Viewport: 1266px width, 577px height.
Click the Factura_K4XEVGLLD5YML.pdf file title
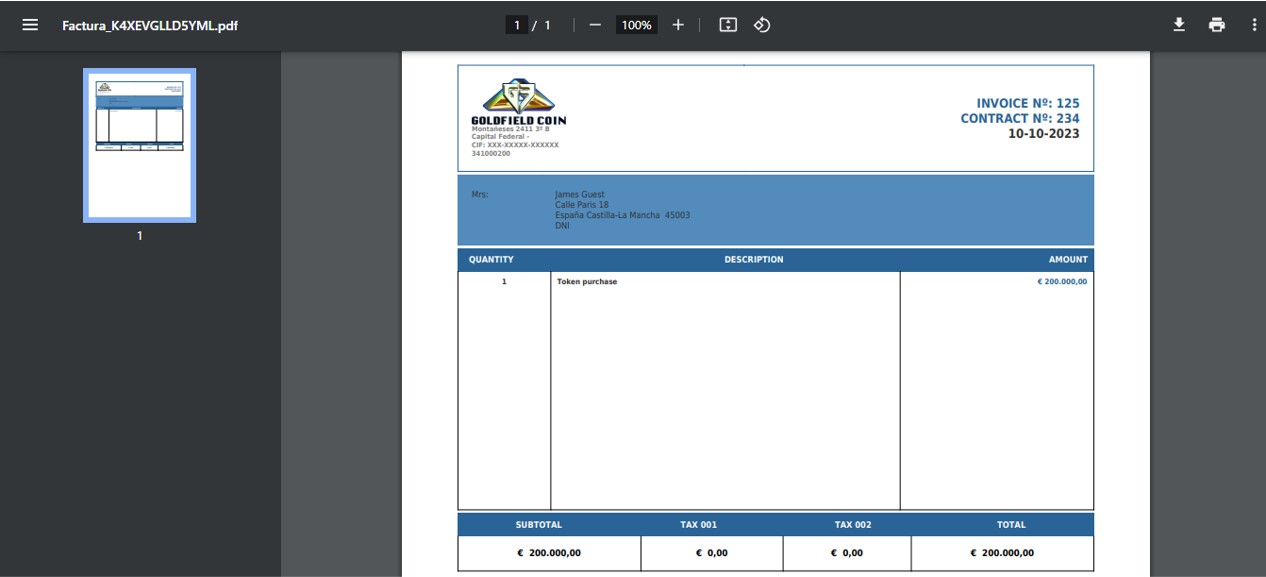pos(150,26)
